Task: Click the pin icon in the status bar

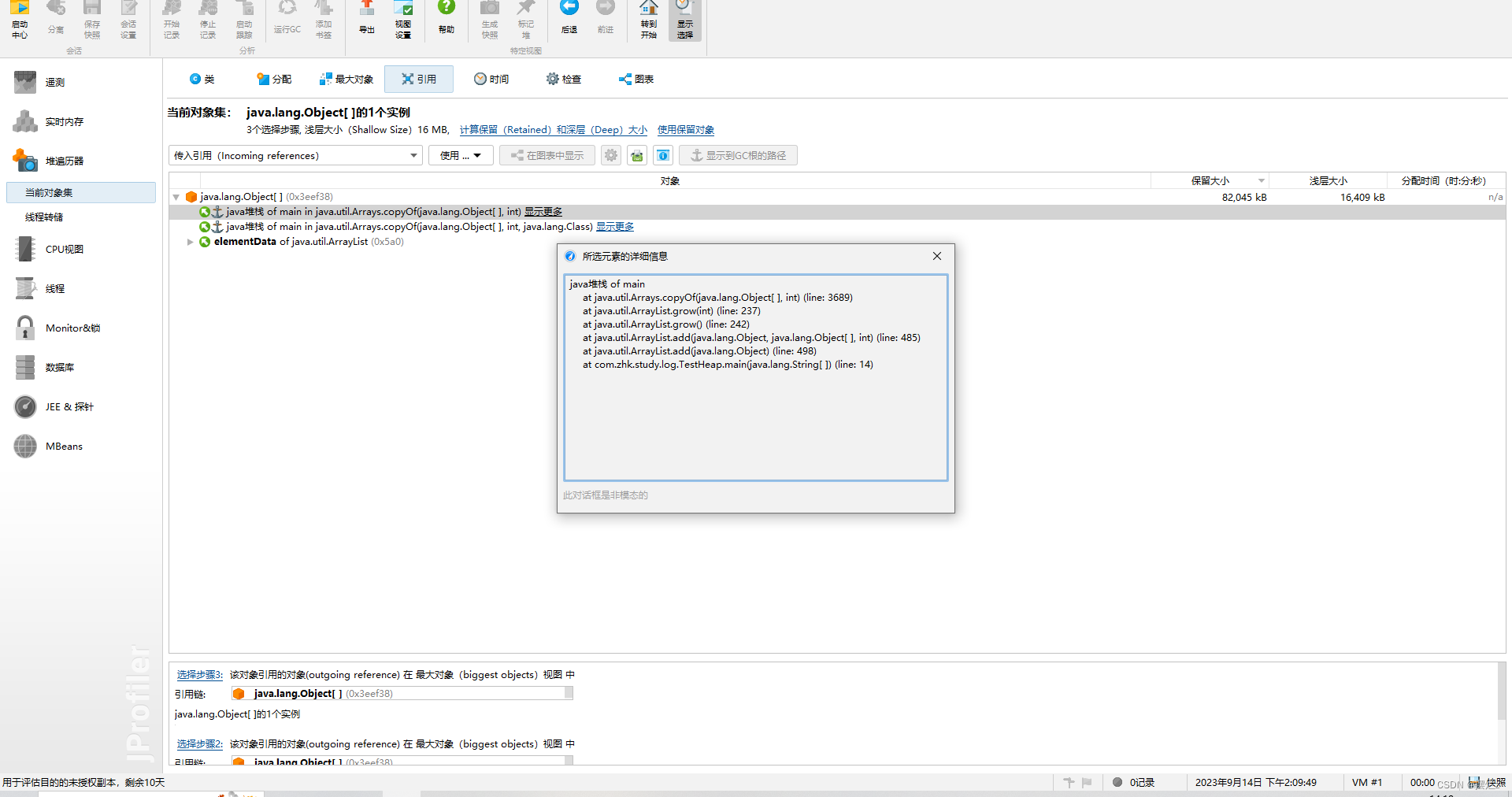Action: click(1069, 782)
